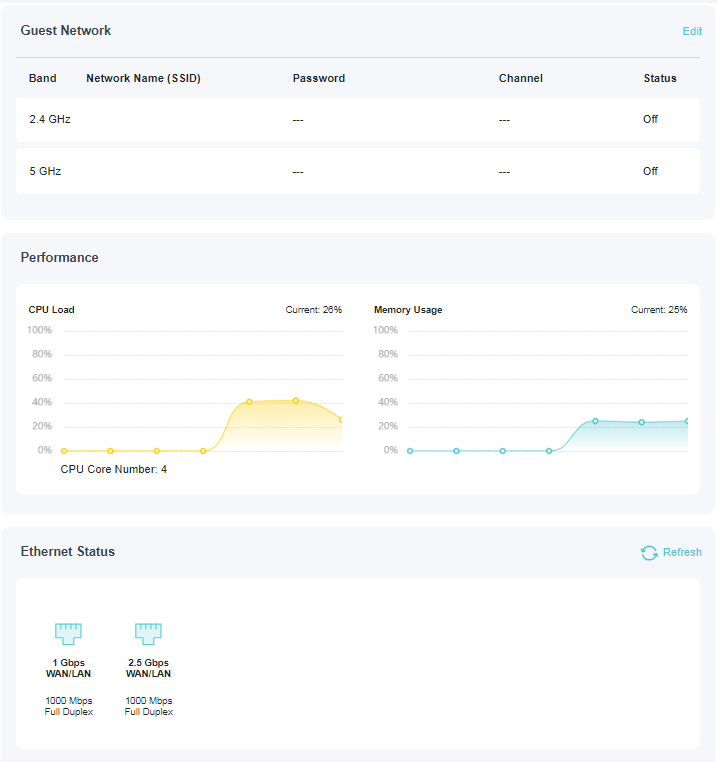The height and width of the screenshot is (762, 717).
Task: Select the 2.5 Gbps WAN/LAN port icon
Action: click(148, 633)
